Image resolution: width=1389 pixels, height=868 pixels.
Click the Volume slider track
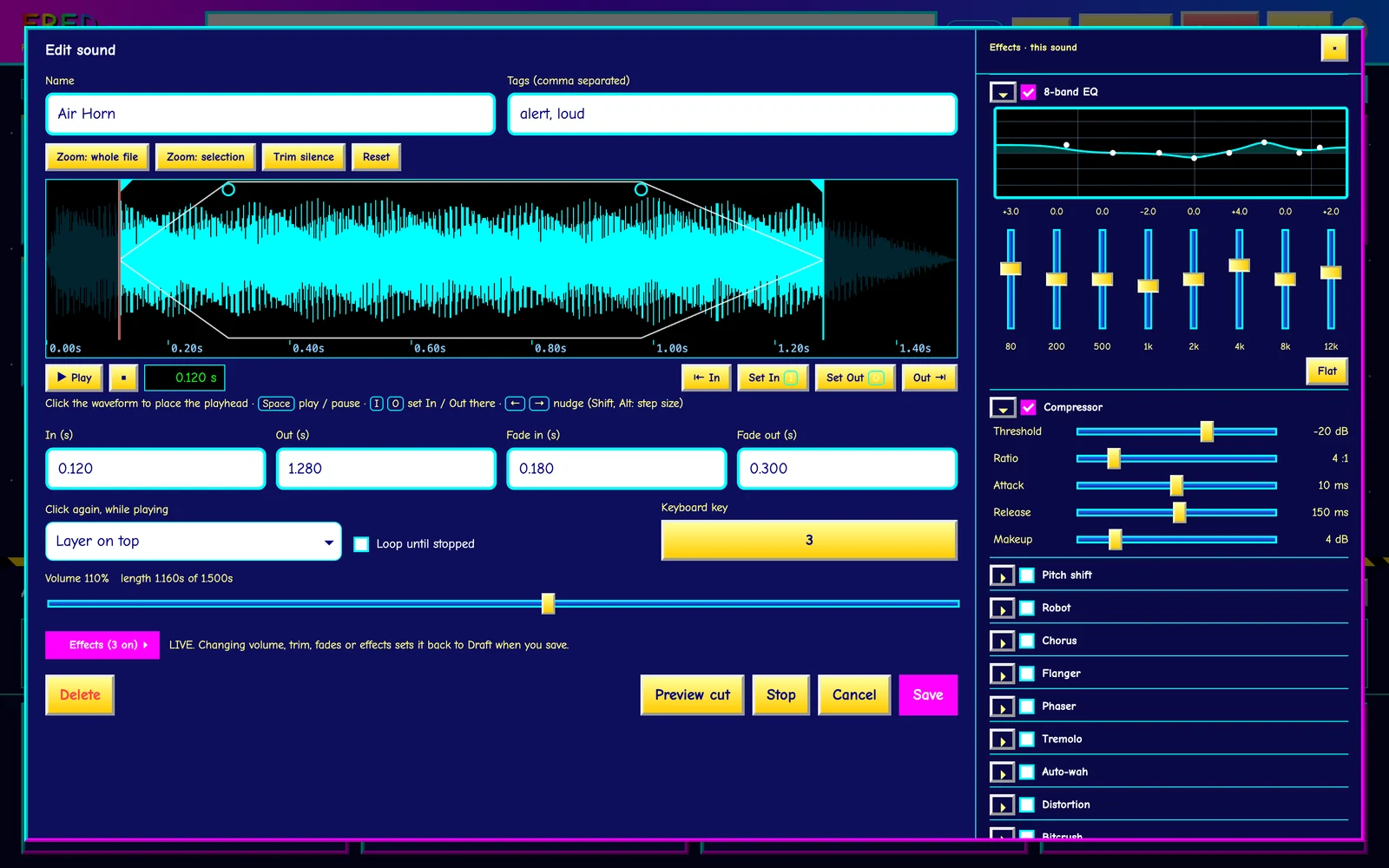pyautogui.click(x=503, y=603)
